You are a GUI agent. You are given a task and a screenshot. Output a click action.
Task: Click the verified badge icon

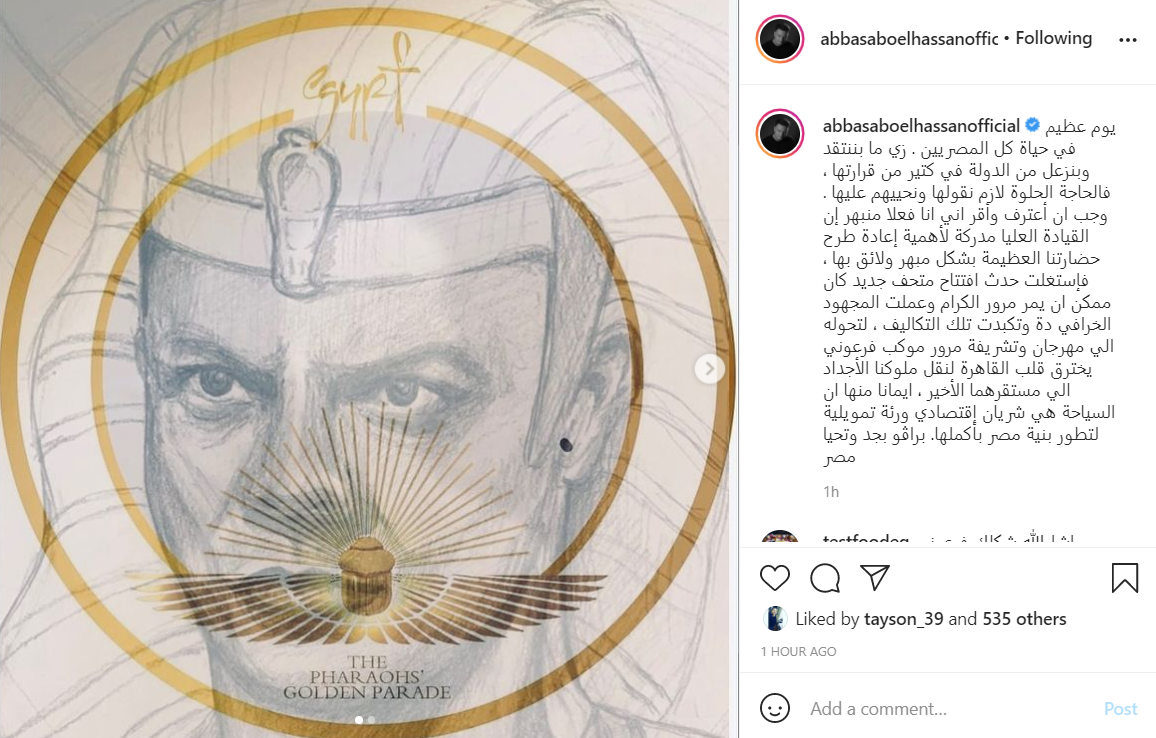tap(1033, 125)
